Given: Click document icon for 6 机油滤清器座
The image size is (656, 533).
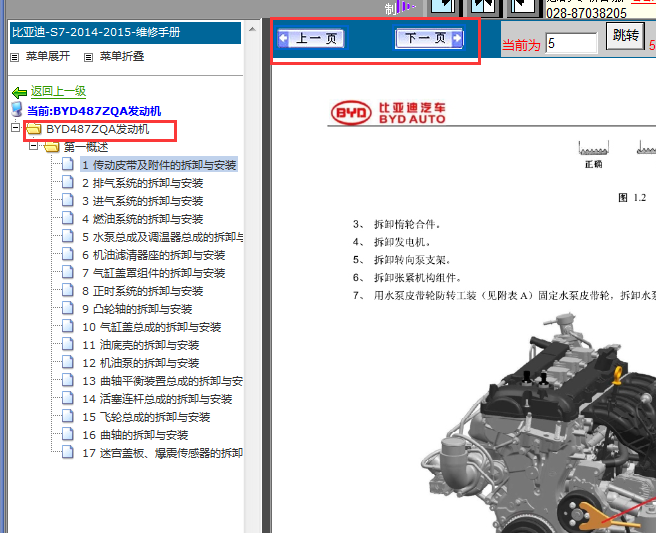Looking at the screenshot, I should click(x=68, y=254).
